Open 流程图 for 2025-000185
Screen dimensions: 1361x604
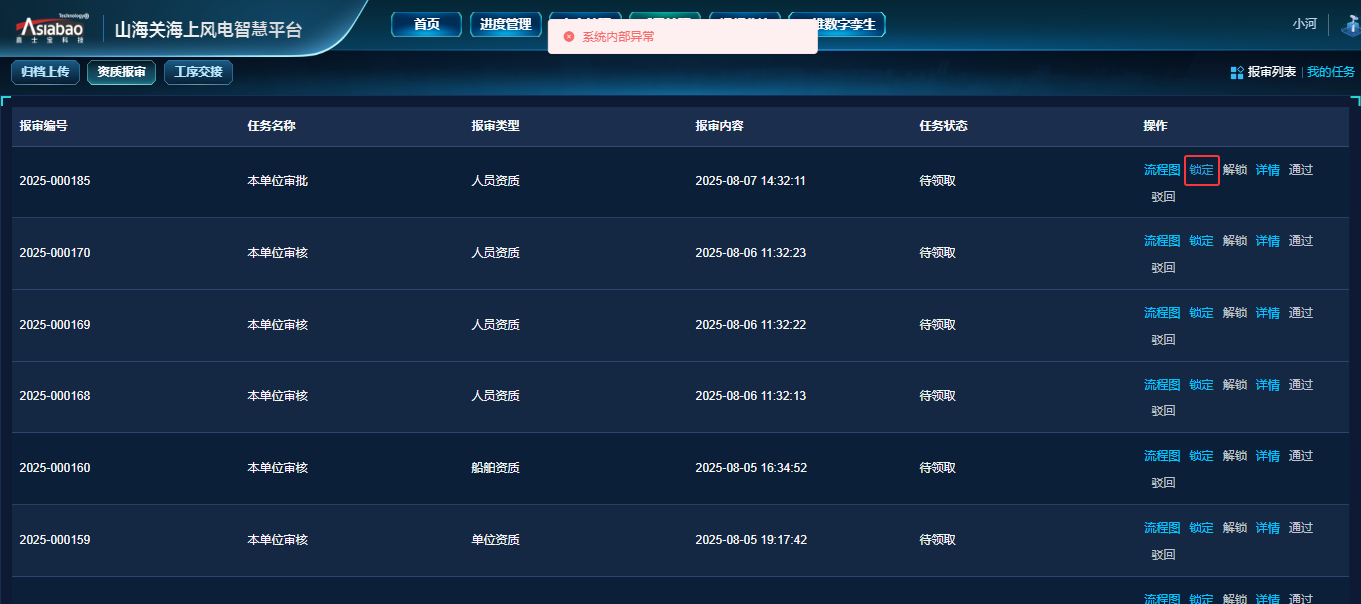[1162, 170]
